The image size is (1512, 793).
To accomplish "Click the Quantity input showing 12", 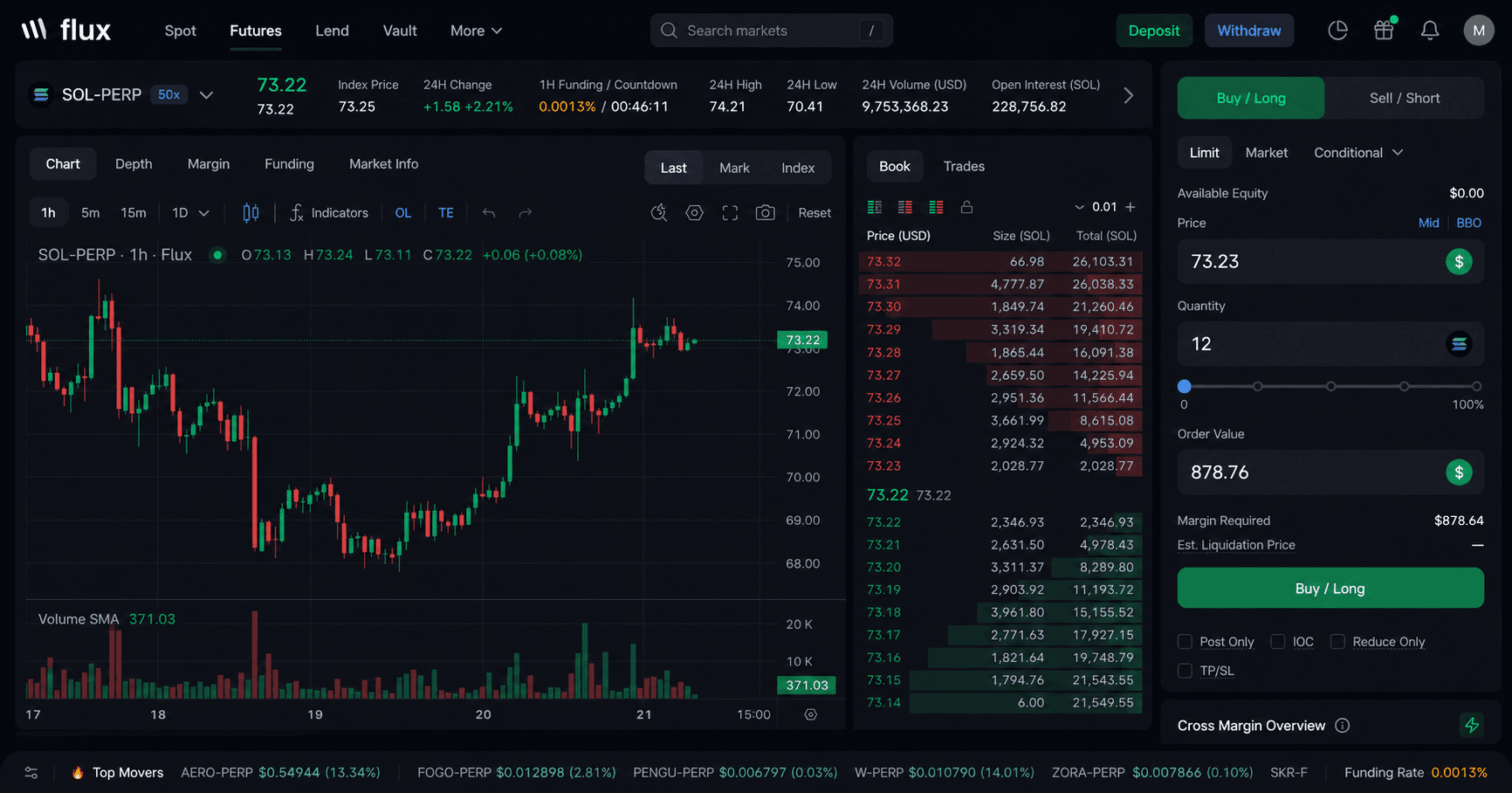I will coord(1330,344).
